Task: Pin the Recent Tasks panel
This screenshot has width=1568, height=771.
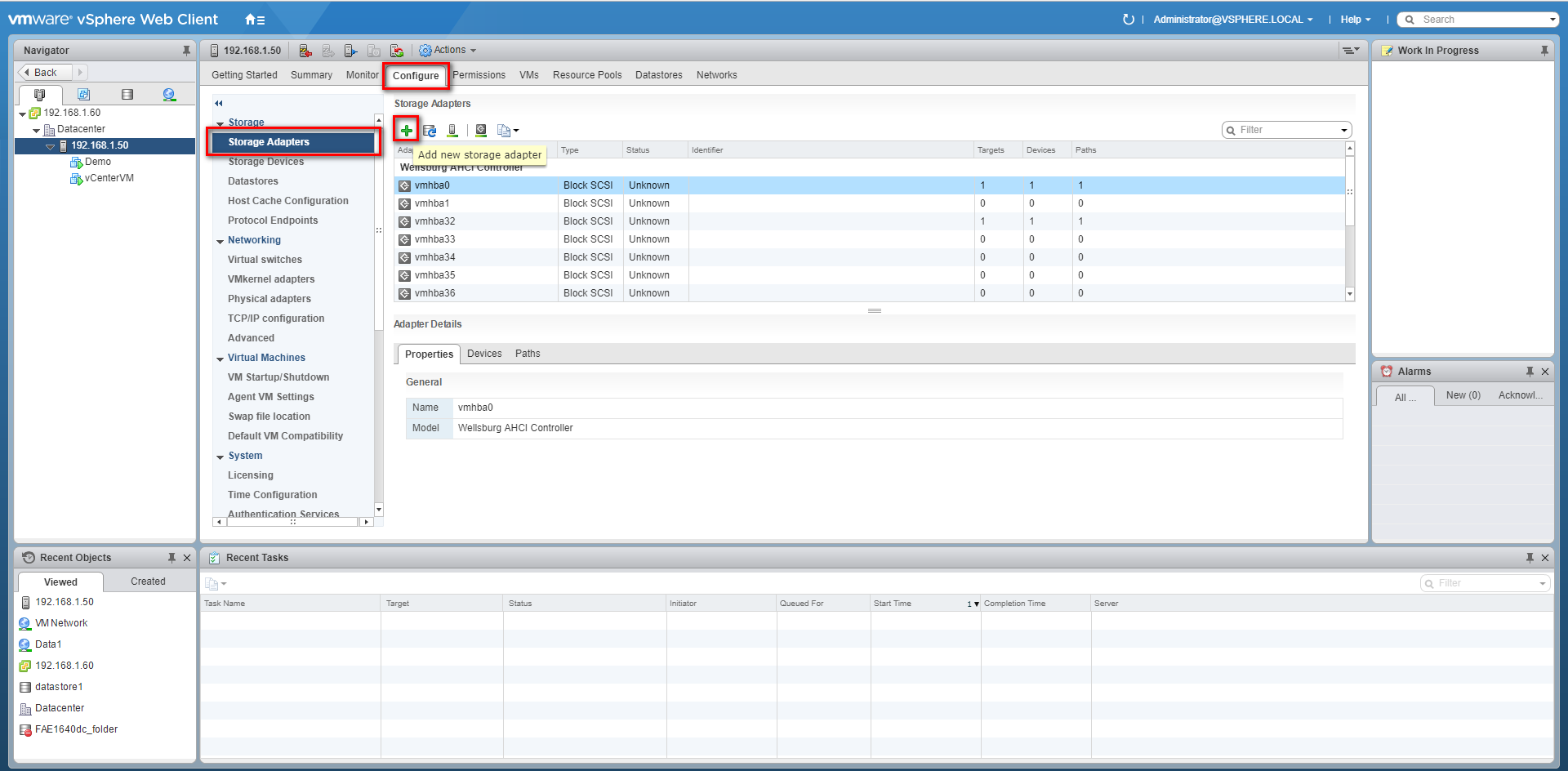Action: (1530, 558)
